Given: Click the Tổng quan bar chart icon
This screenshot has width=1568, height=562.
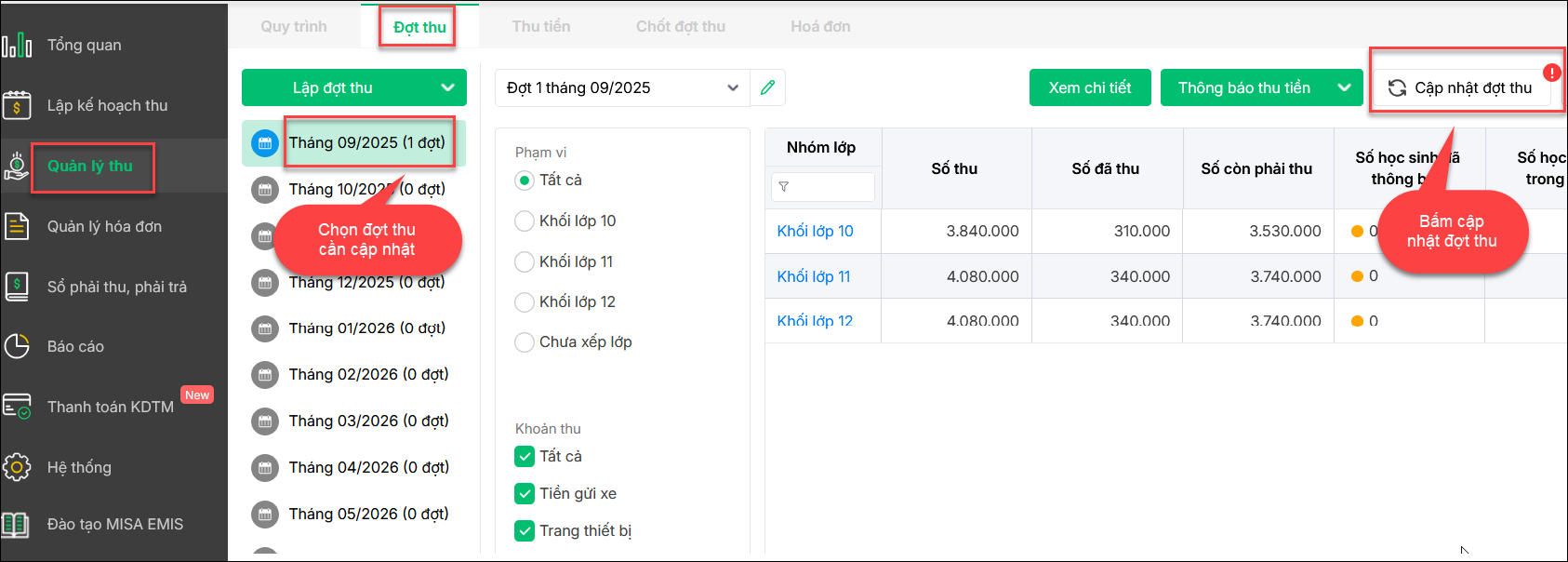Looking at the screenshot, I should (17, 45).
